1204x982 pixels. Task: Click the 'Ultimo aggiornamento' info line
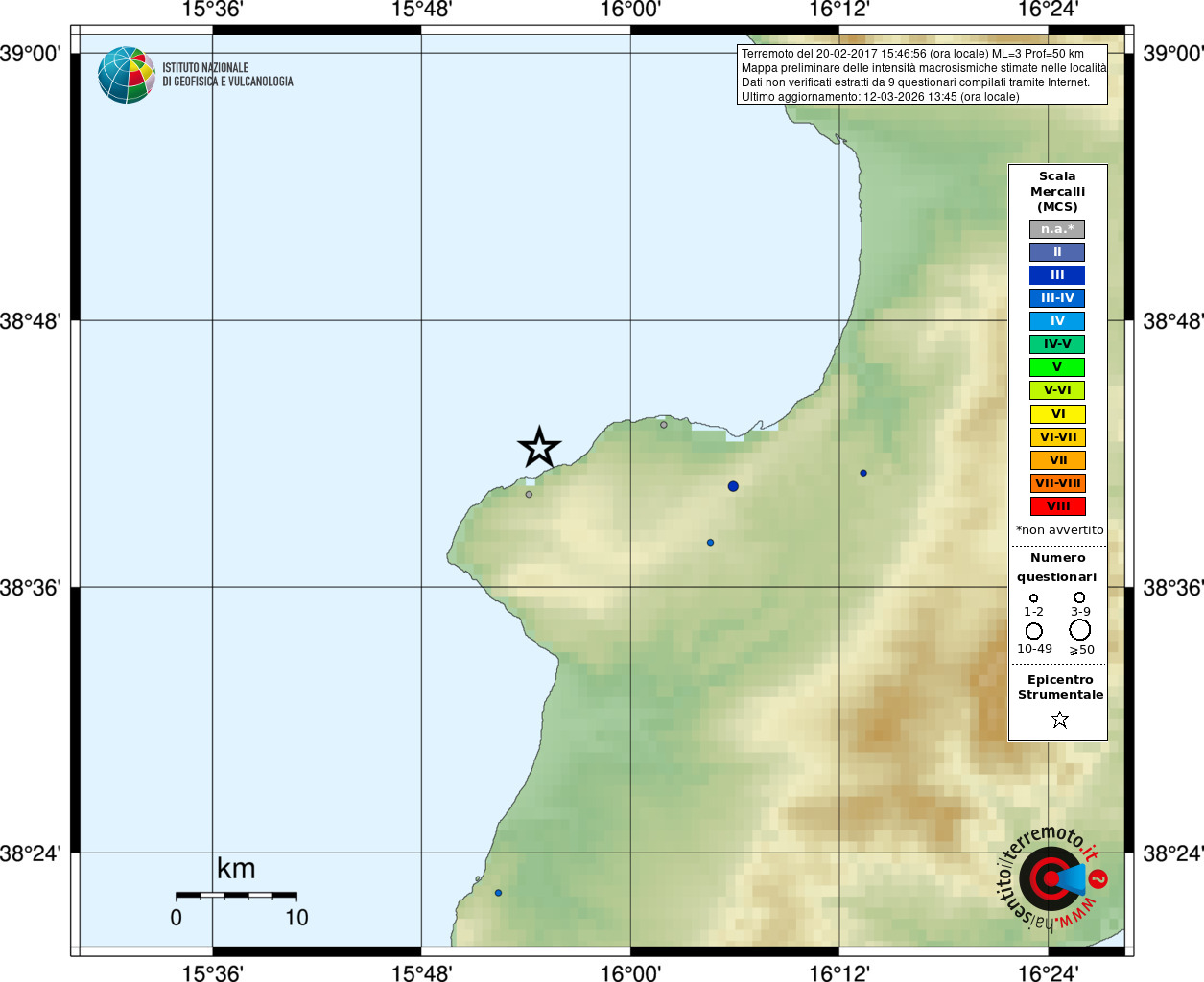click(880, 97)
